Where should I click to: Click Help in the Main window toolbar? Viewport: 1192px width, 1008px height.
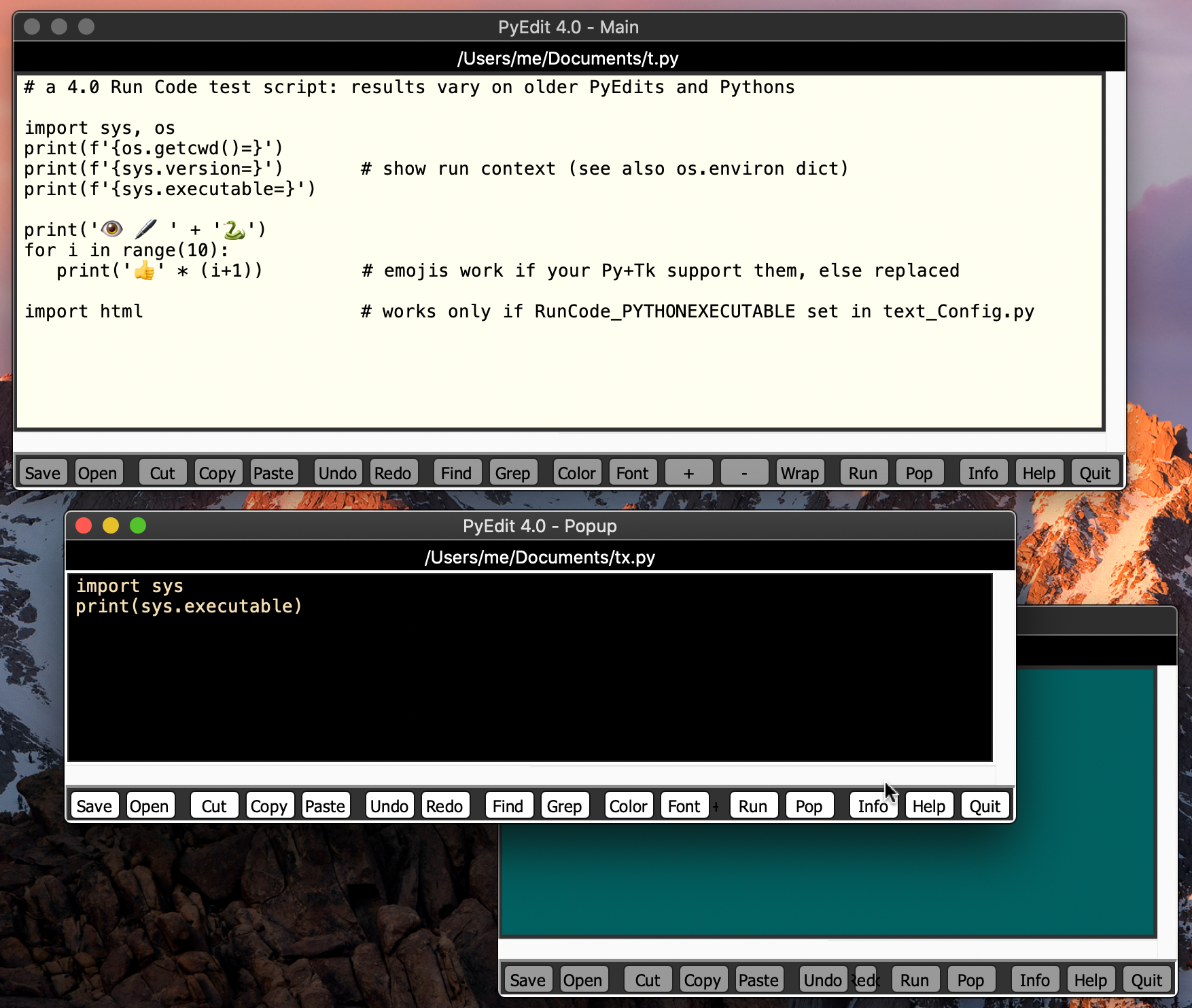pos(1039,472)
